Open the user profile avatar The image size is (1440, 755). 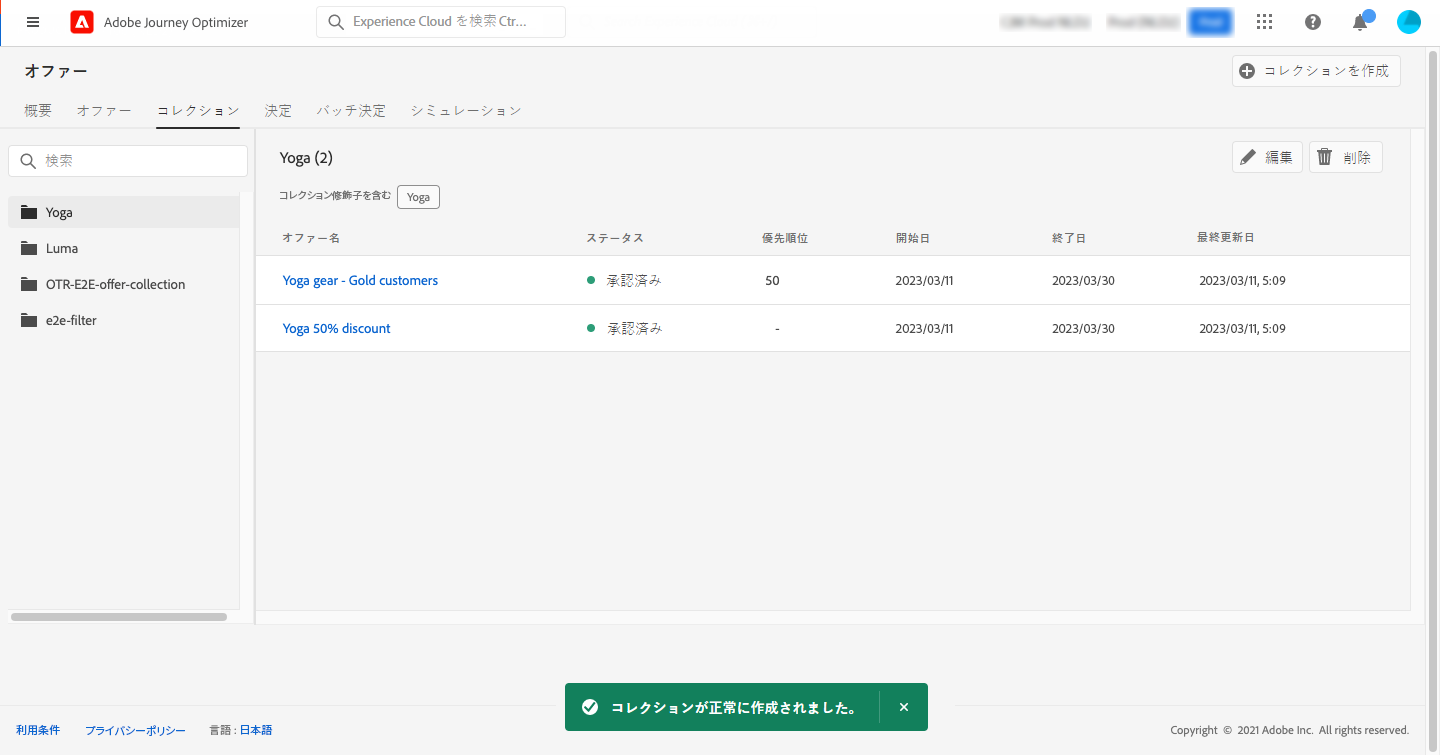1409,22
